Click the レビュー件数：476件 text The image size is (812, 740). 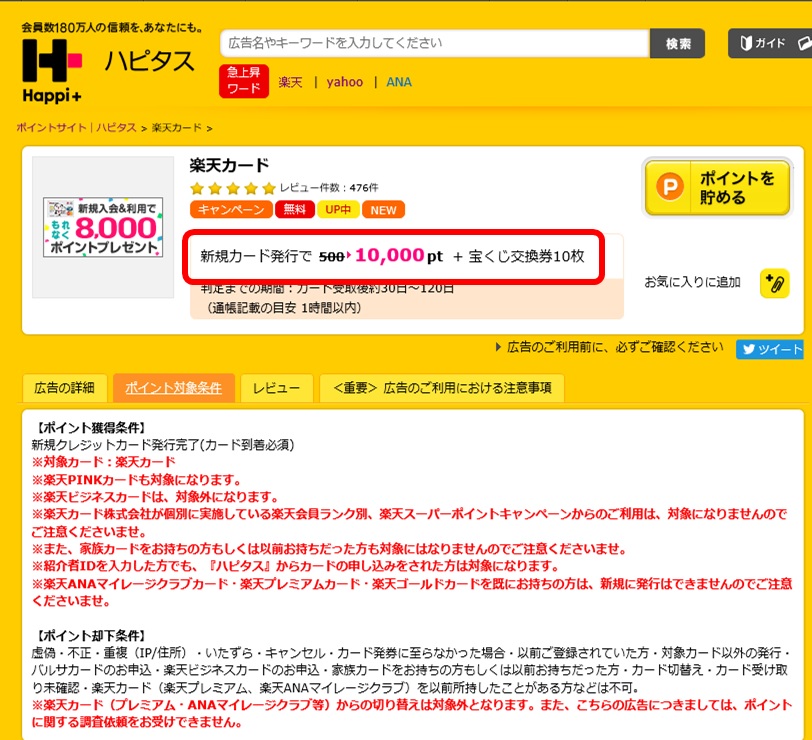point(329,188)
